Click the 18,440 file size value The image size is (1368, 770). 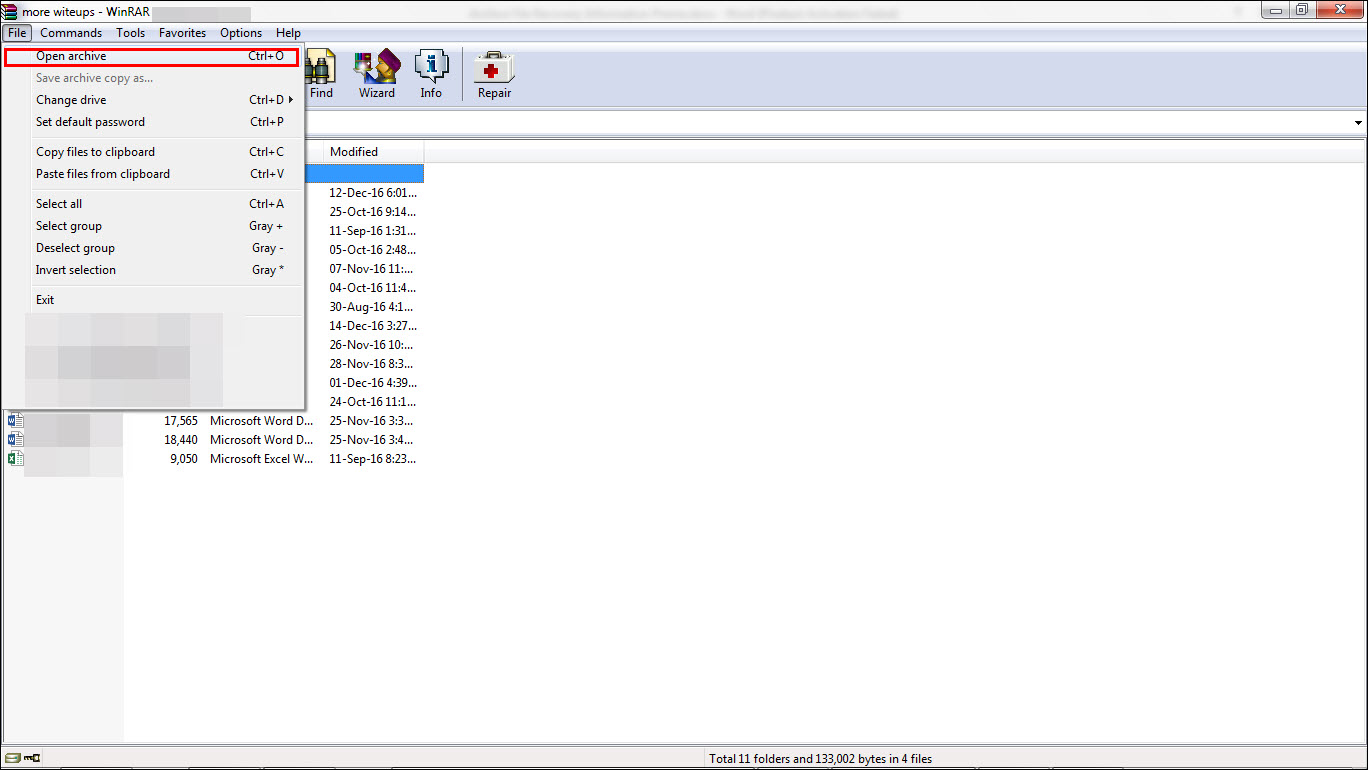[x=181, y=440]
